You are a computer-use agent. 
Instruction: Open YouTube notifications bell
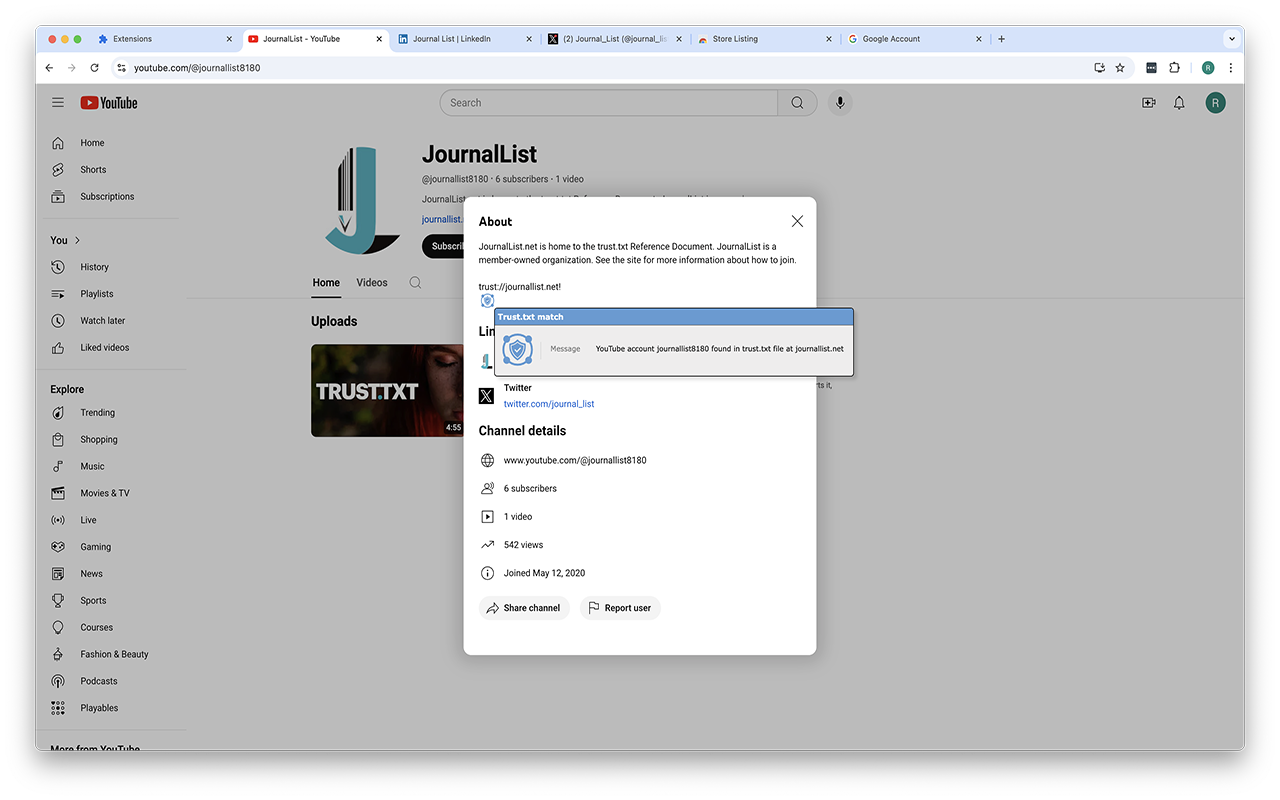click(1179, 103)
